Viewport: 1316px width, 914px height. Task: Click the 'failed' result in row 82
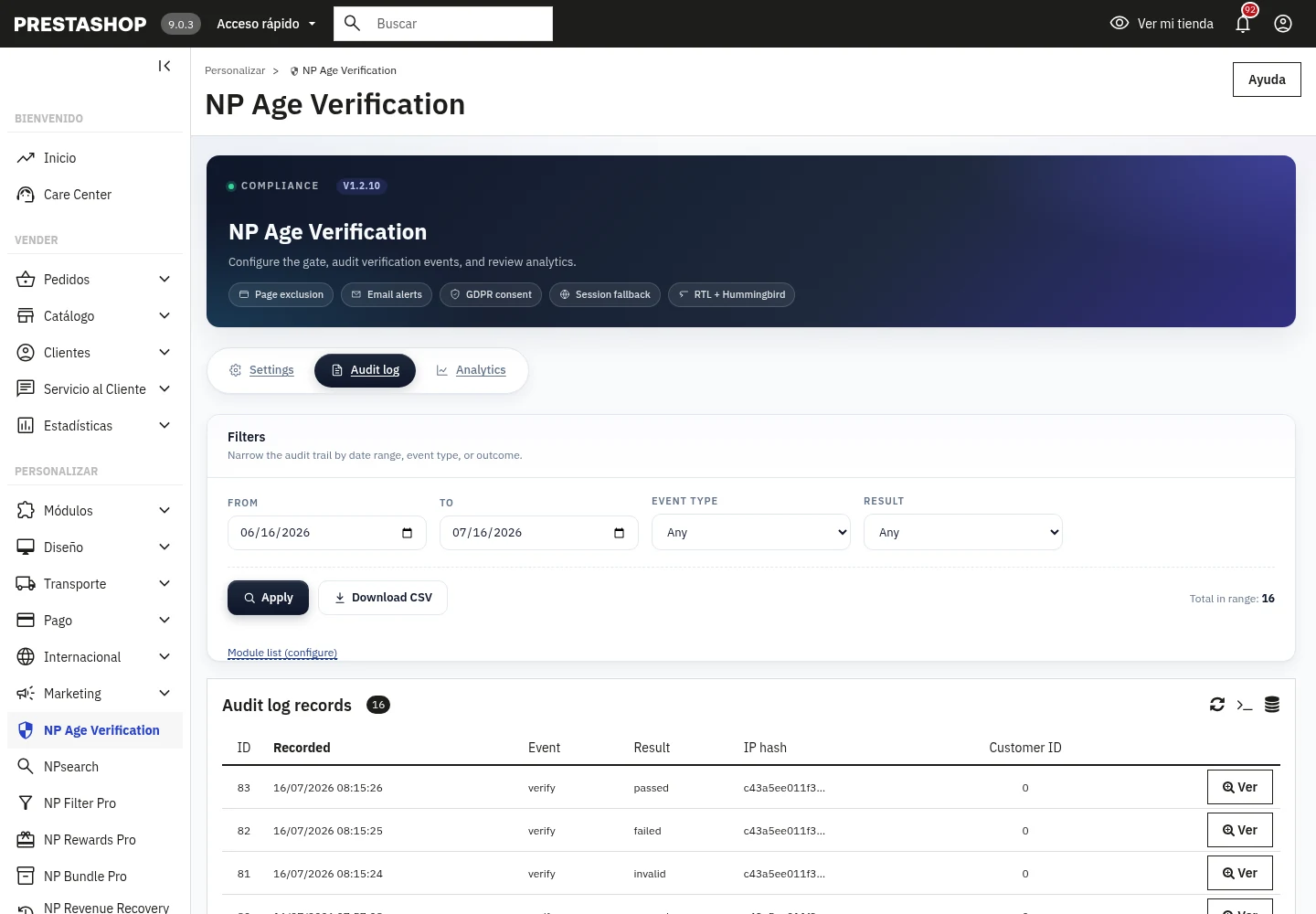pyautogui.click(x=647, y=831)
